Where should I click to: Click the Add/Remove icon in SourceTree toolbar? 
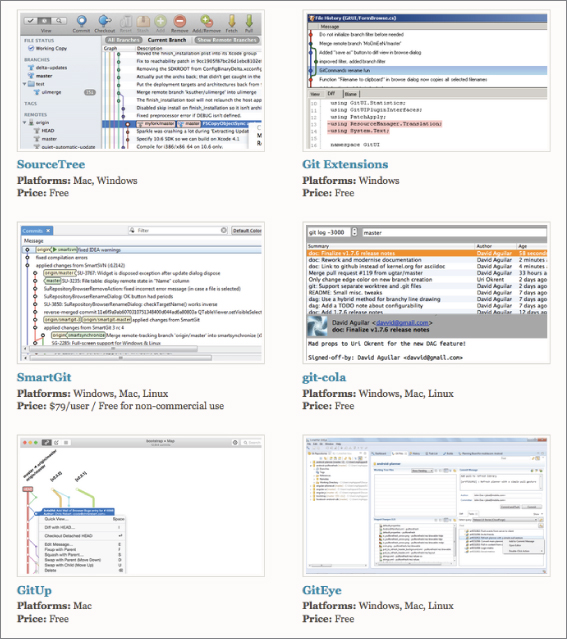click(207, 21)
